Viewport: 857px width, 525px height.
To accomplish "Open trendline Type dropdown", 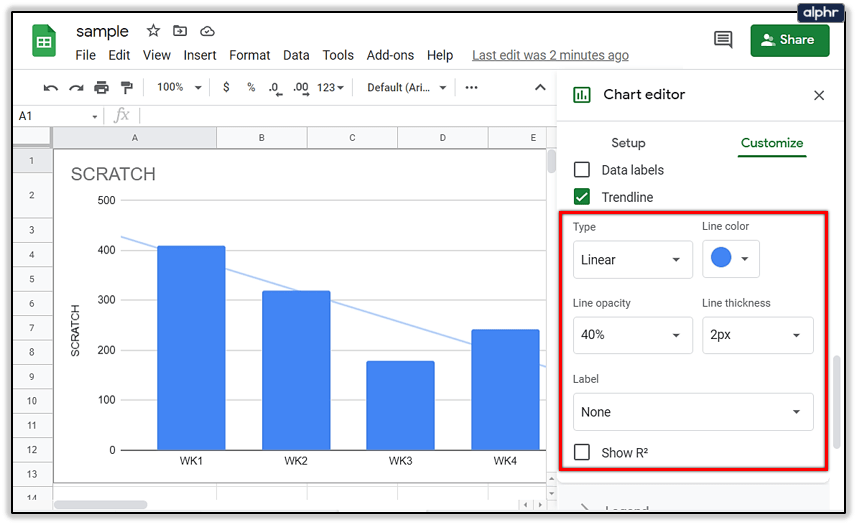I will [x=632, y=259].
